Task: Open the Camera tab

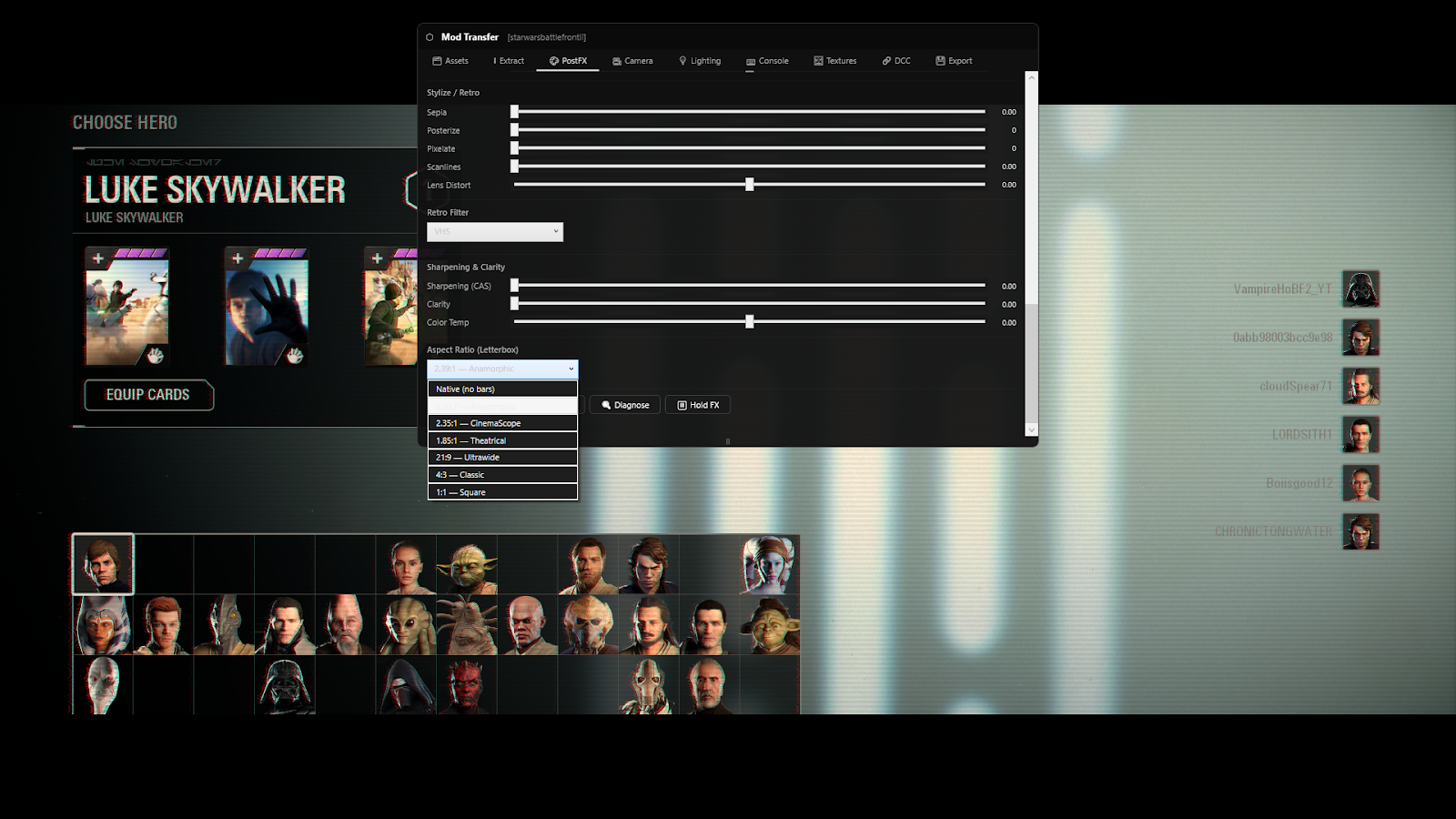Action: [633, 61]
